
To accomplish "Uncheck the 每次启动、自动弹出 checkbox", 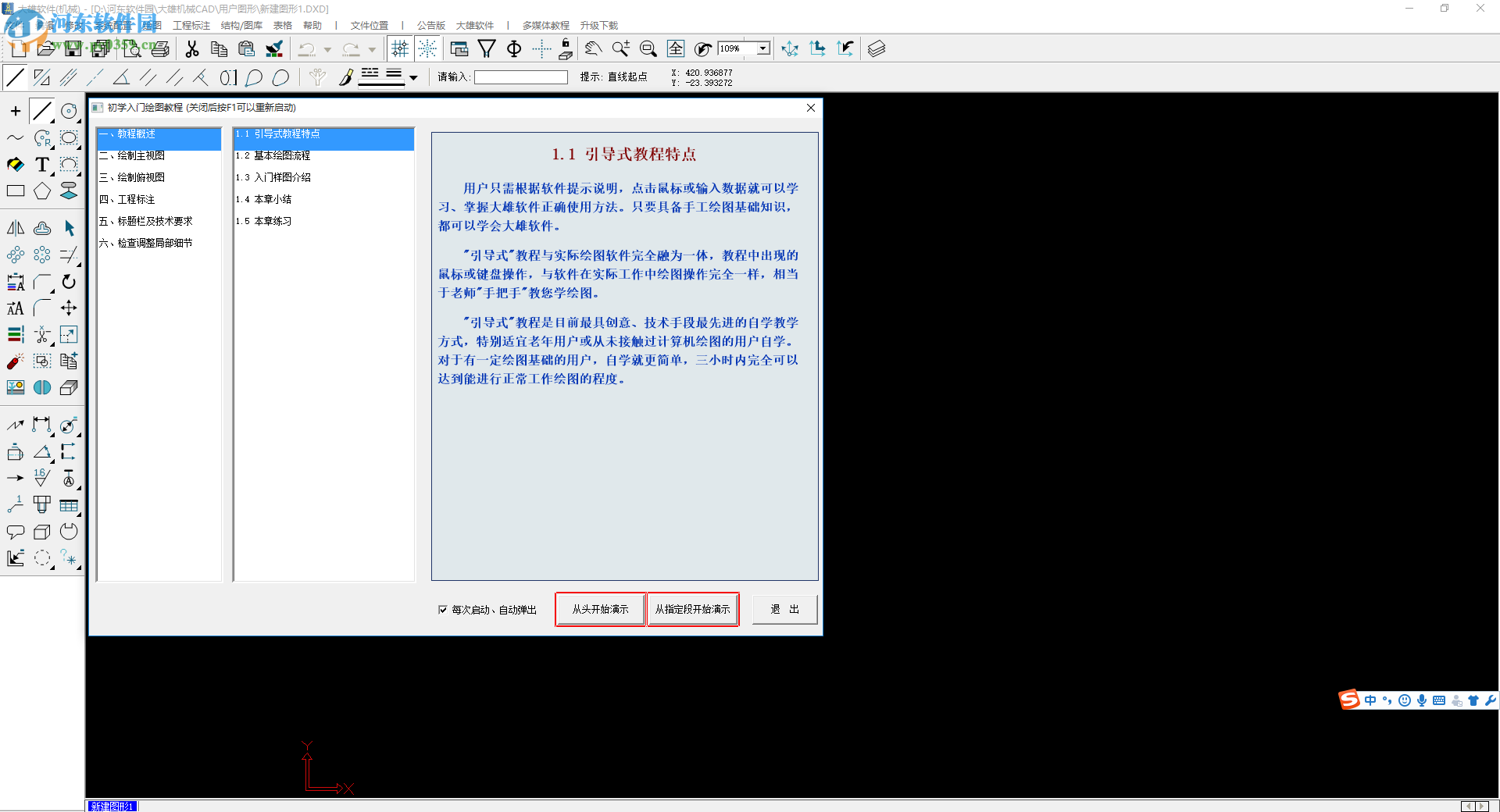I will tap(442, 610).
